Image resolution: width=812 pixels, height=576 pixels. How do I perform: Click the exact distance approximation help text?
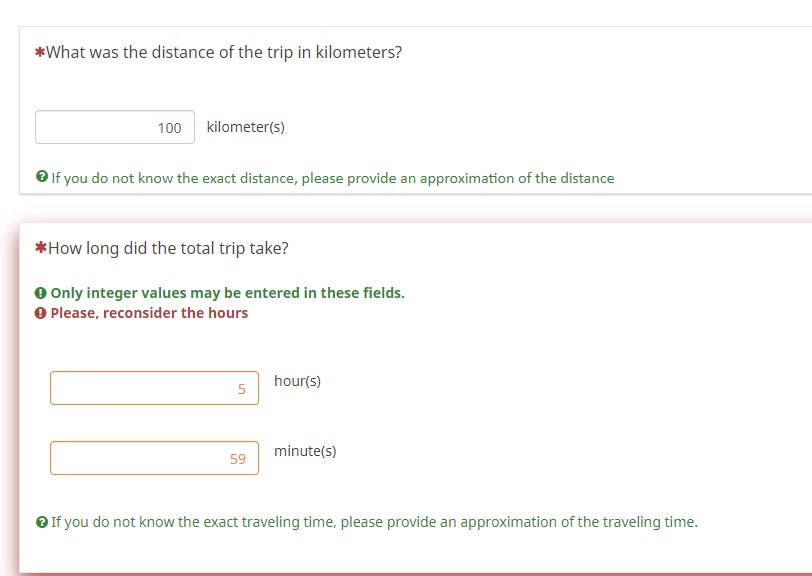pos(332,178)
